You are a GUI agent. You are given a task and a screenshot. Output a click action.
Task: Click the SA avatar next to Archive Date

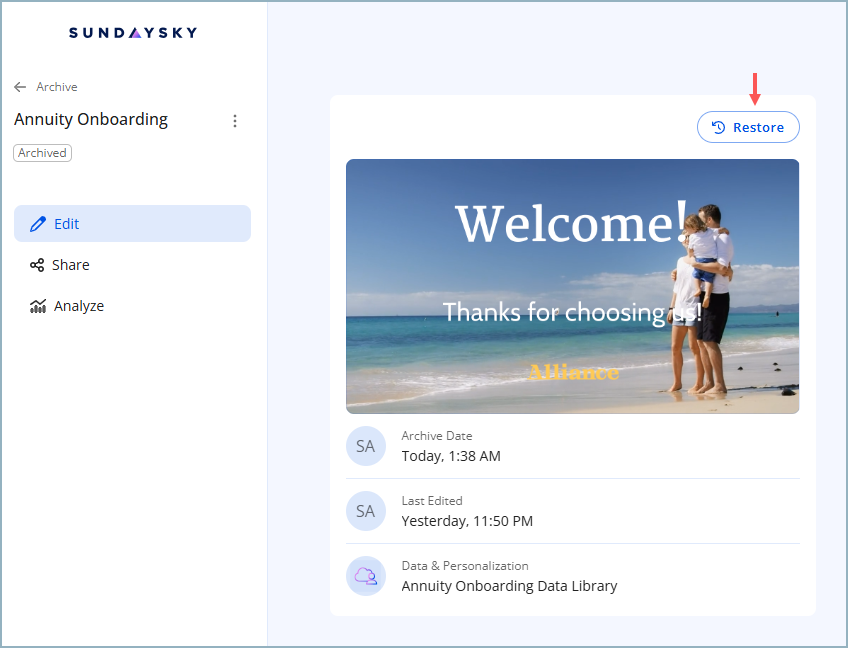[366, 446]
